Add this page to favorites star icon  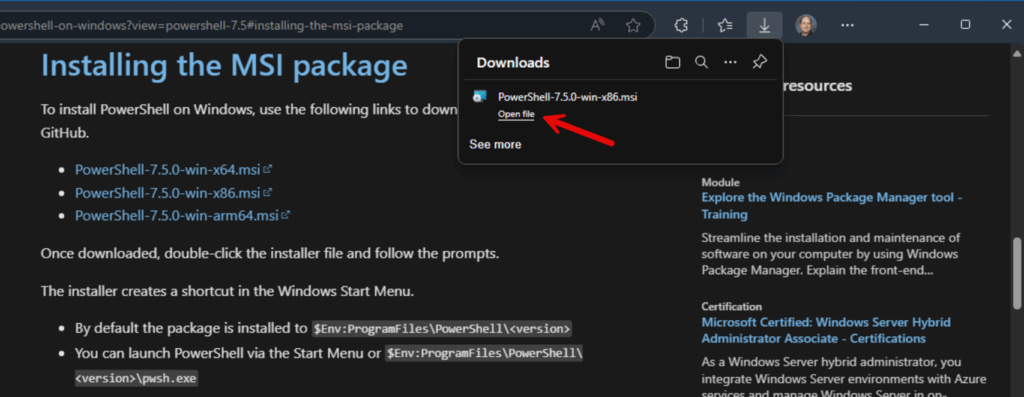pos(633,25)
